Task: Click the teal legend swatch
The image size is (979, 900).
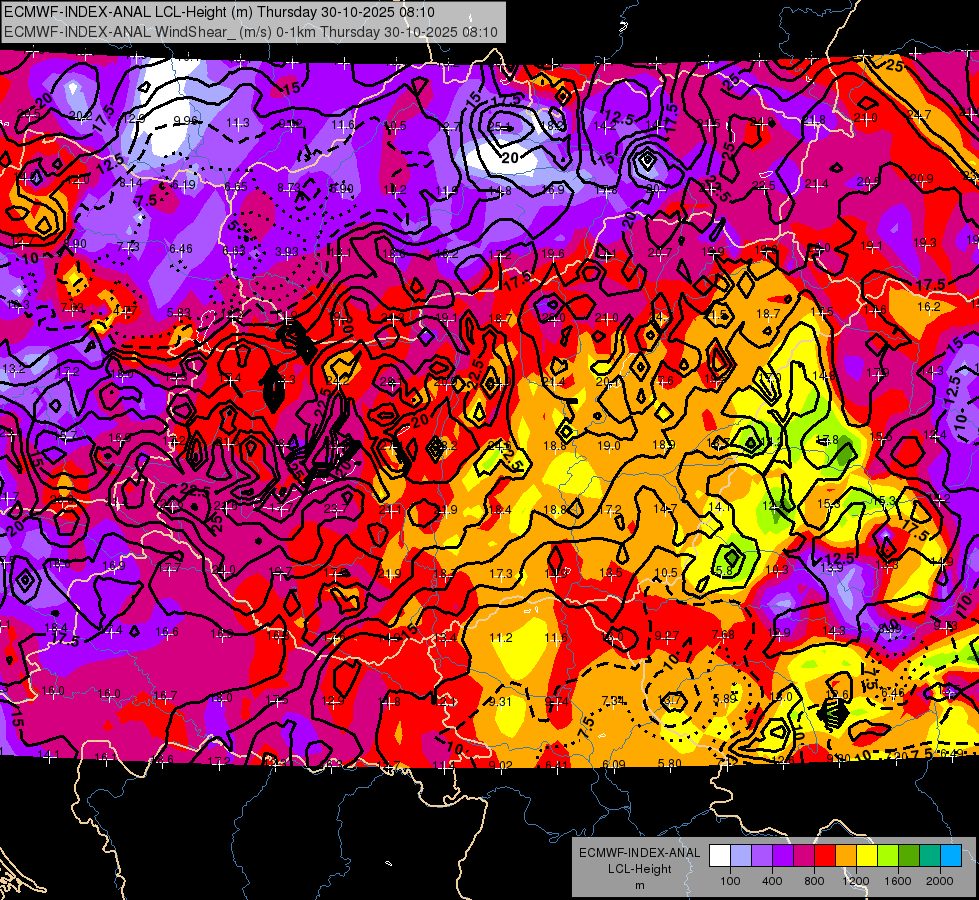Action: click(930, 856)
